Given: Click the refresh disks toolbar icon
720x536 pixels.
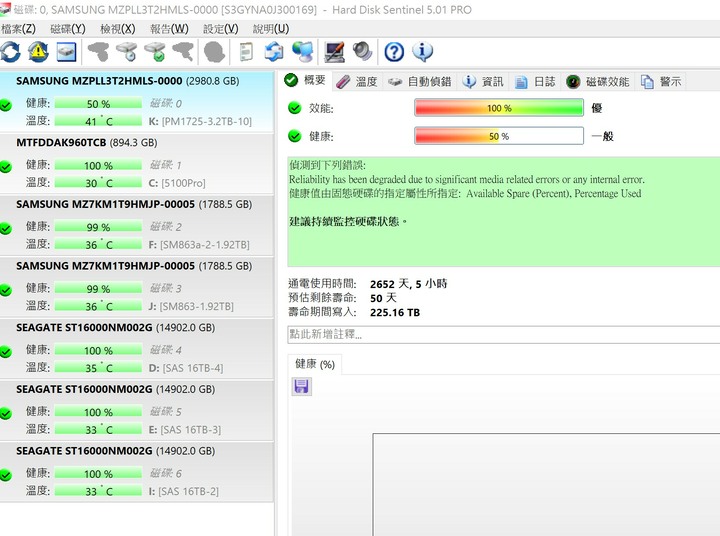Looking at the screenshot, I should pyautogui.click(x=11, y=51).
